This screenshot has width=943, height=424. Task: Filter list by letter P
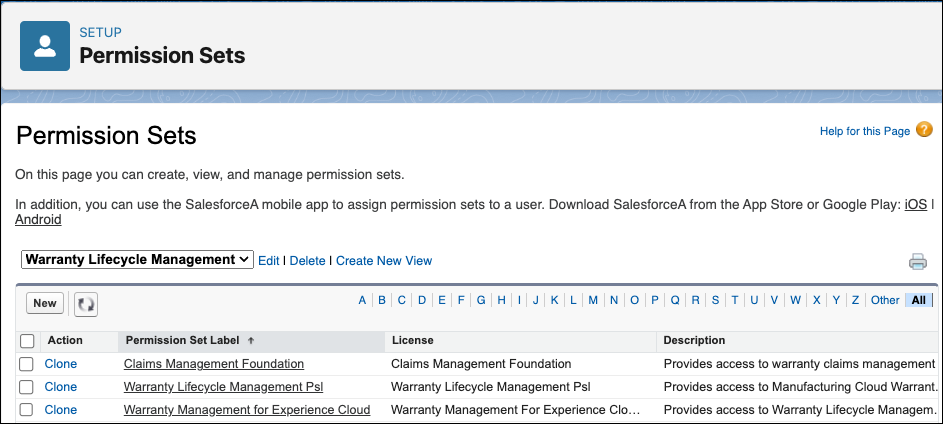[655, 300]
